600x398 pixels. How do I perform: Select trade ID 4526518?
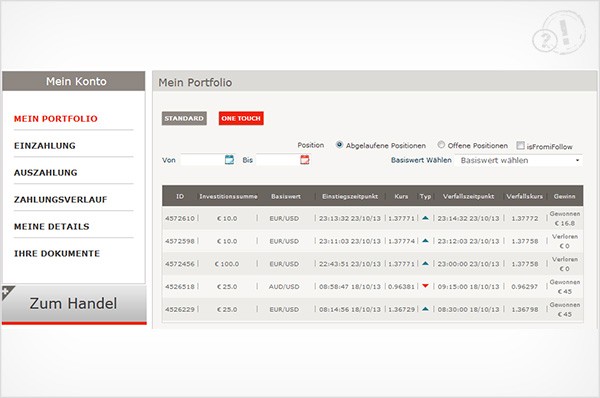coord(180,286)
